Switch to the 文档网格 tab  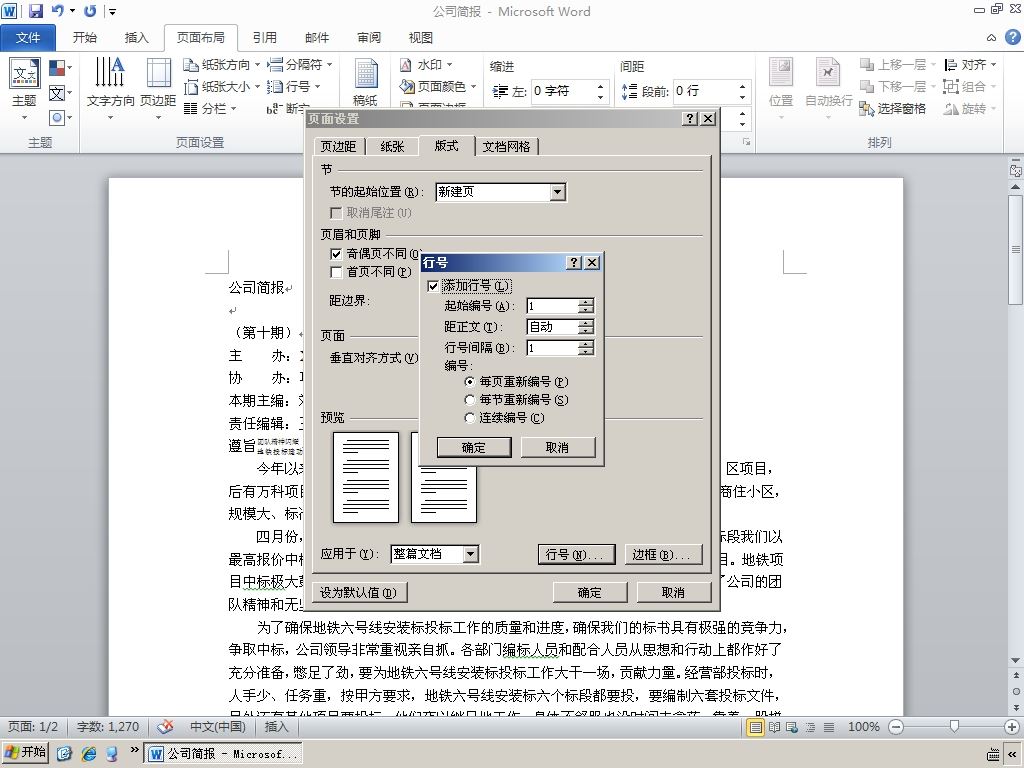pyautogui.click(x=506, y=147)
